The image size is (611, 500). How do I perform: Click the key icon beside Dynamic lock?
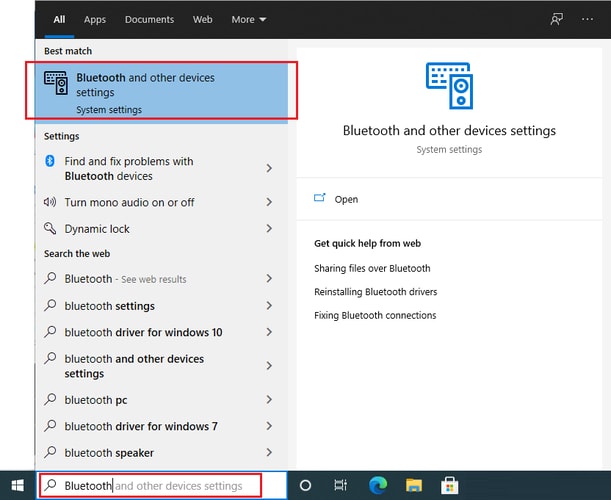point(50,228)
